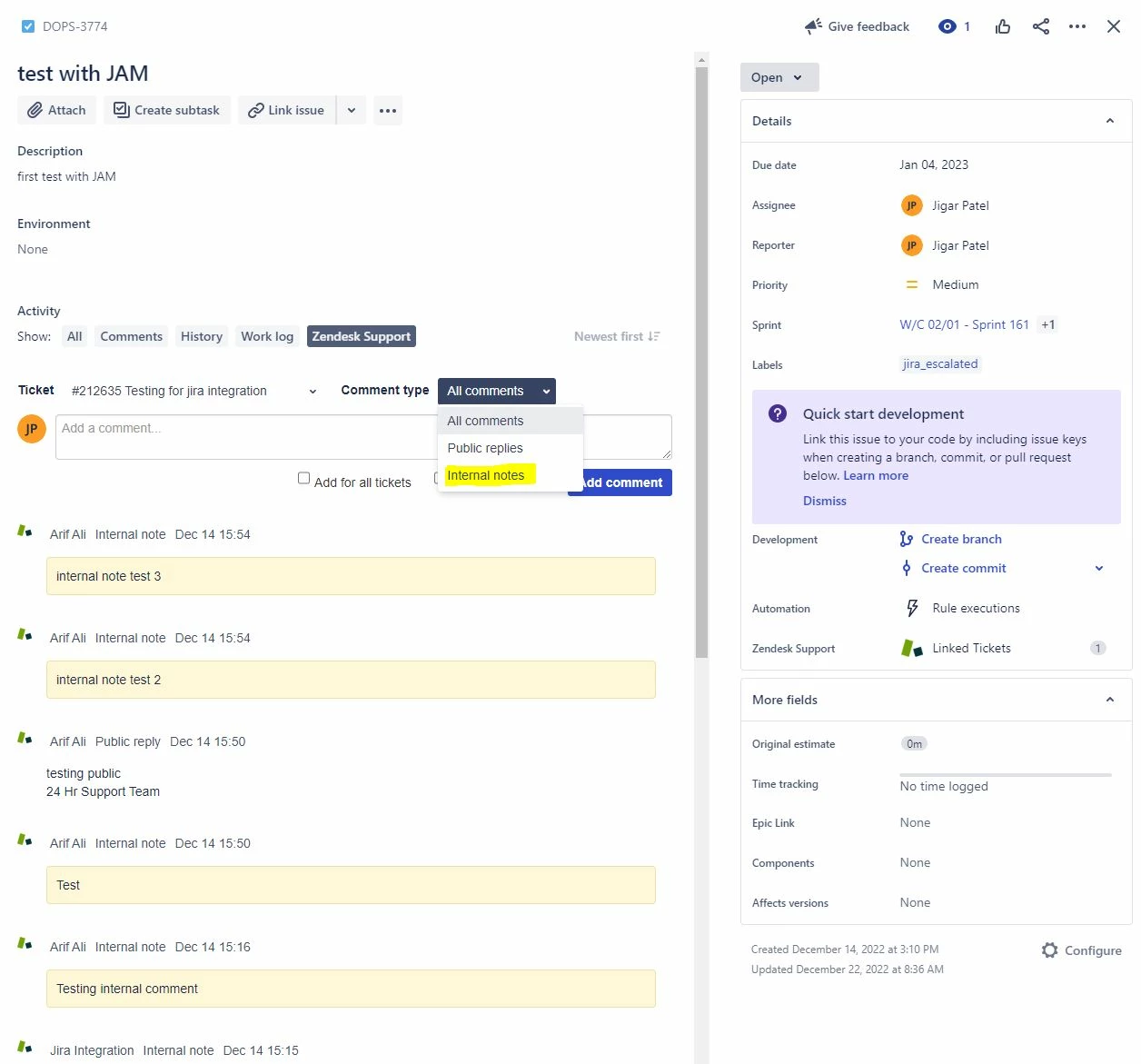Select the Zendesk Support activity tab
The width and height of the screenshot is (1141, 1064).
[x=362, y=336]
